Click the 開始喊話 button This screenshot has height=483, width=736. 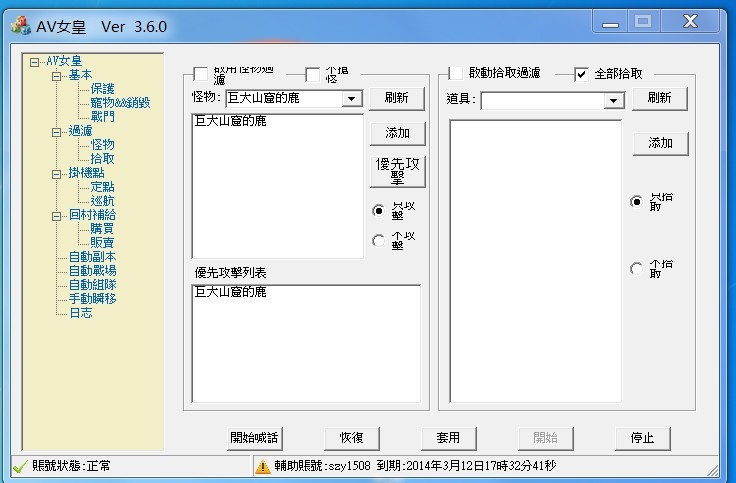click(x=254, y=438)
